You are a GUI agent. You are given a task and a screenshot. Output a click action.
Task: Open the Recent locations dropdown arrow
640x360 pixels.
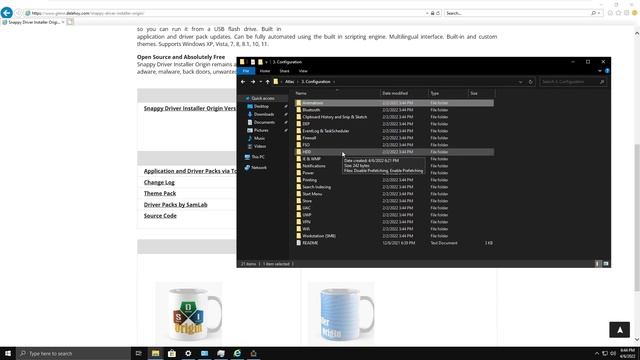[x=260, y=82]
